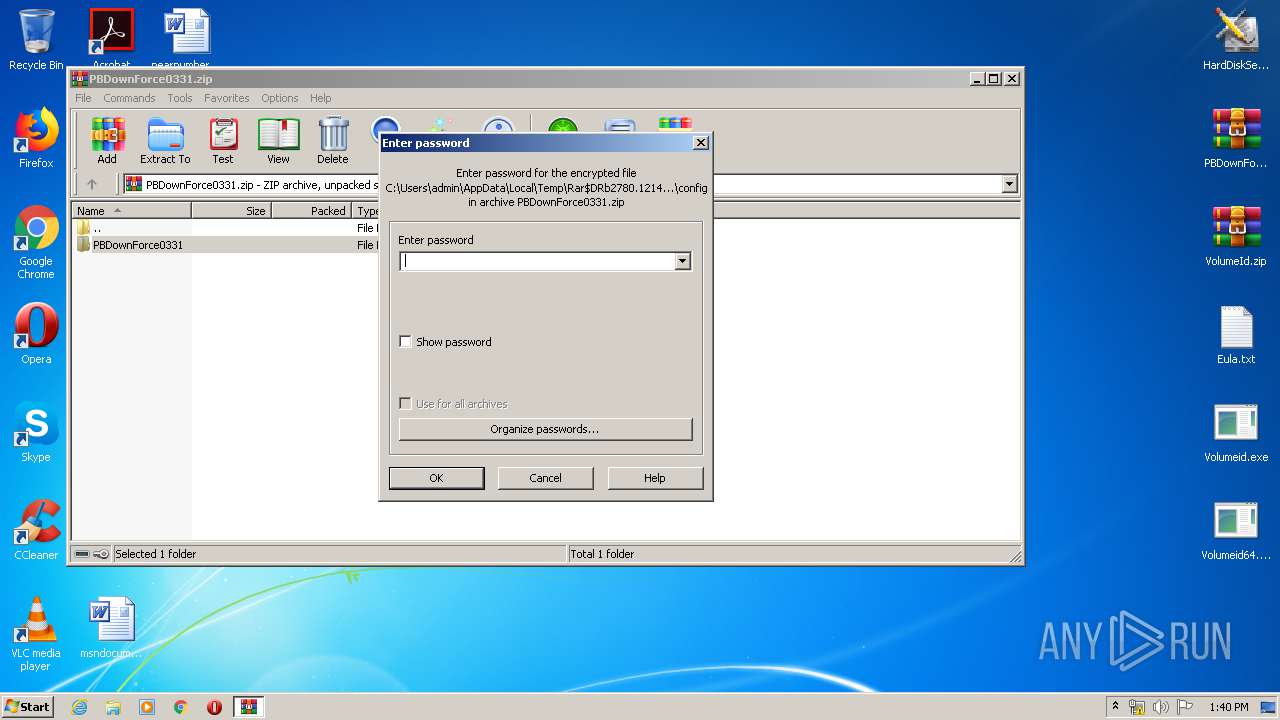Open the Commands menu
The width and height of the screenshot is (1280, 720).
129,98
